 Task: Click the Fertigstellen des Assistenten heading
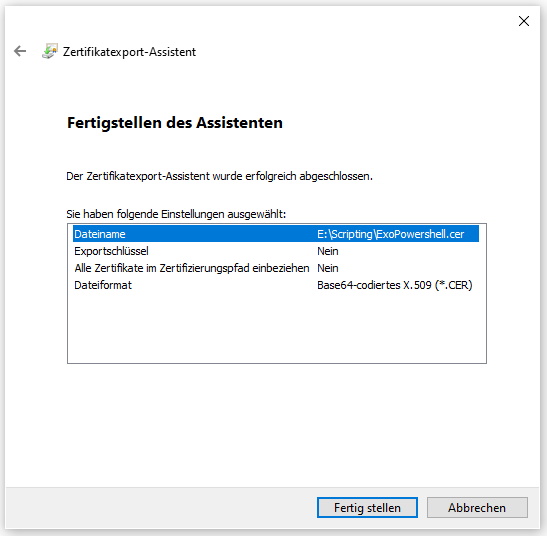pyautogui.click(x=175, y=123)
